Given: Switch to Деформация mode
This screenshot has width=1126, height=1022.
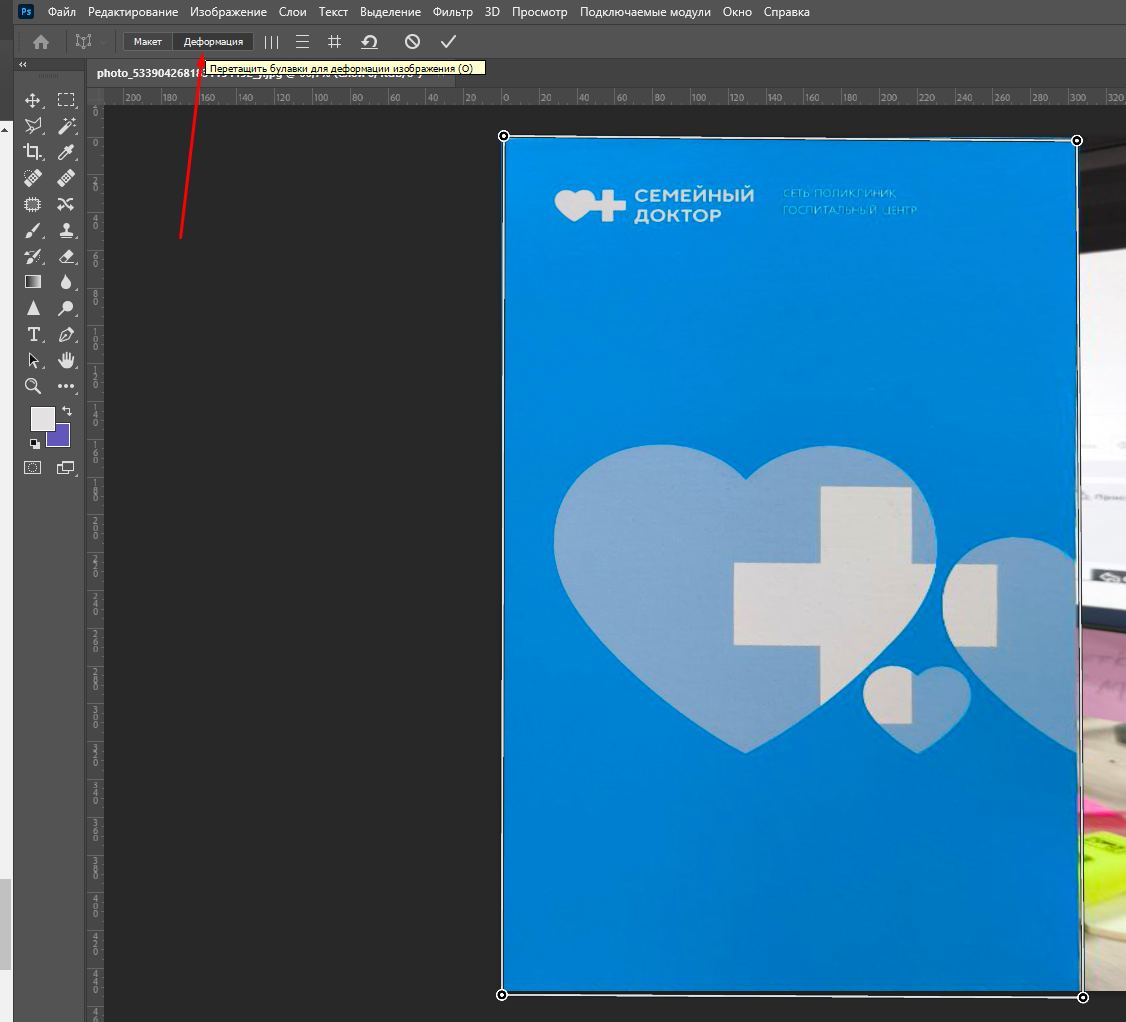Looking at the screenshot, I should tap(213, 42).
